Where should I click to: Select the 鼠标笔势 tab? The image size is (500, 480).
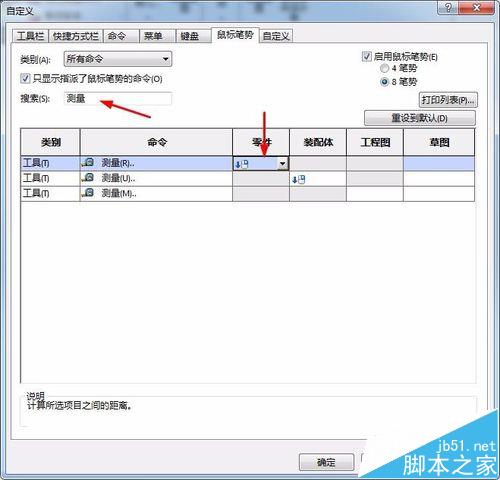point(235,35)
